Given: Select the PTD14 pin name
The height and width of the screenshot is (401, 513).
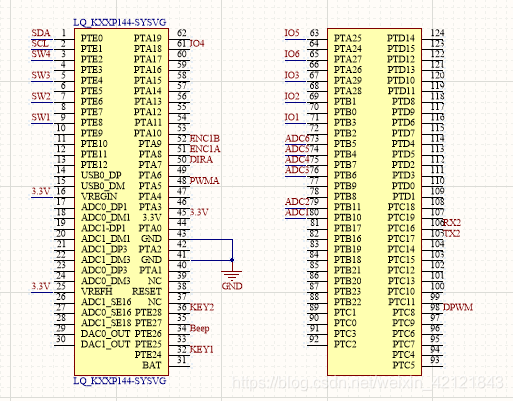Looking at the screenshot, I should tap(401, 38).
